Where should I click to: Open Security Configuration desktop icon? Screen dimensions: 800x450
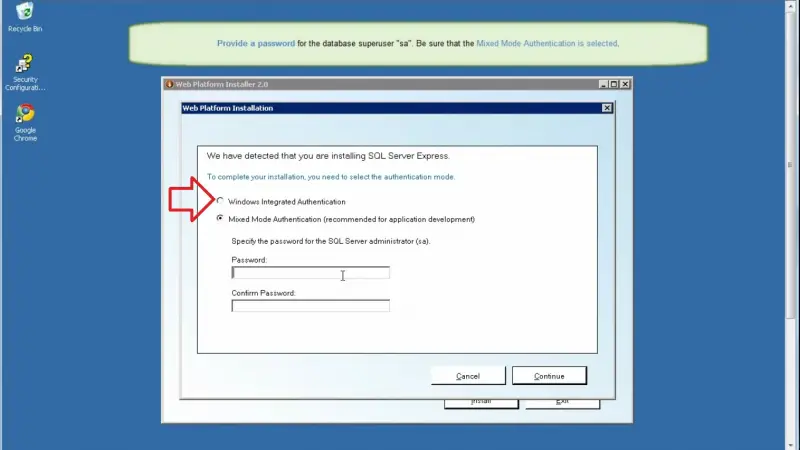coord(24,72)
